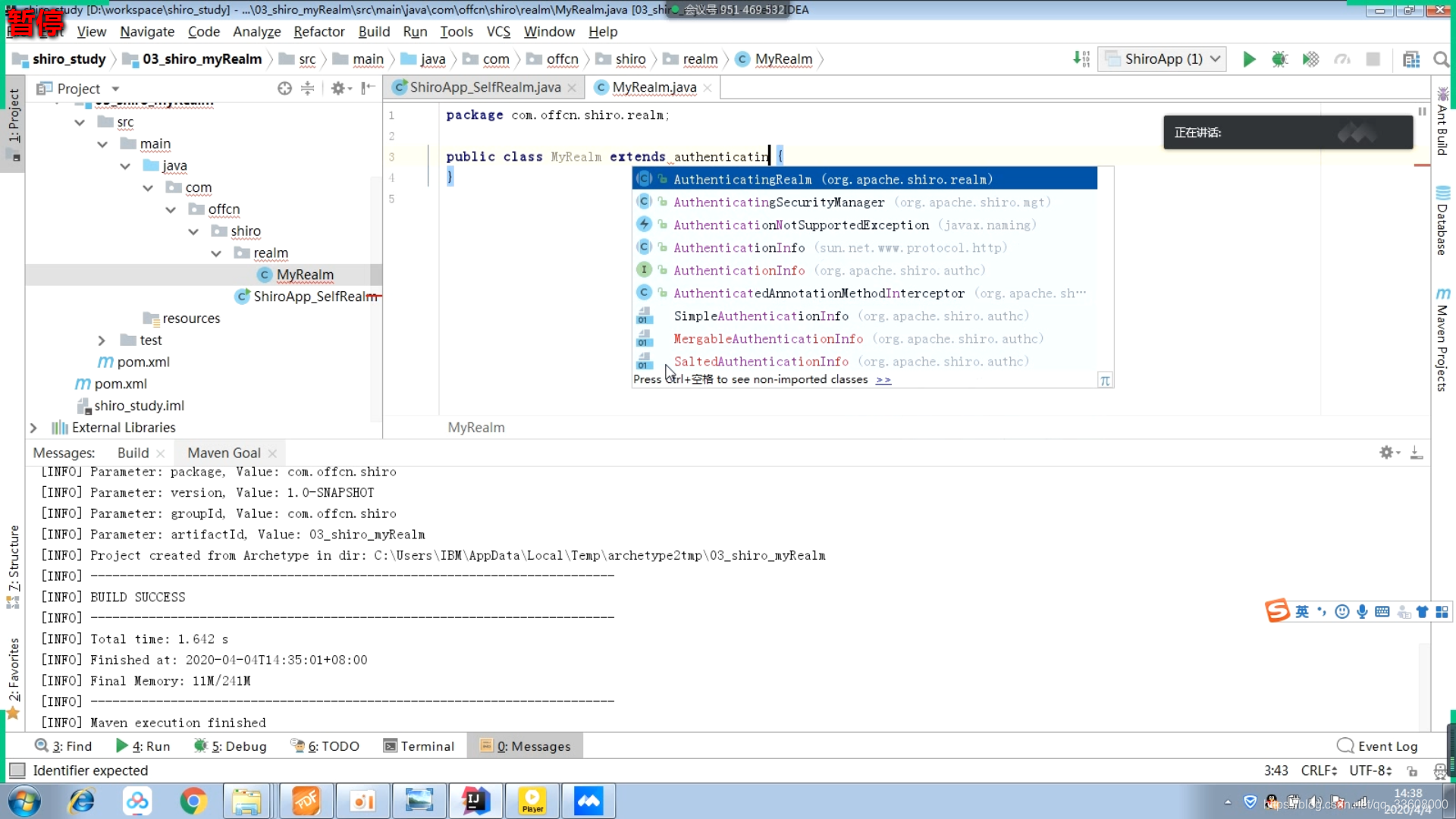Screen dimensions: 1456x819
Task: Select SimpleAuthenticationInfo completion suggestion
Action: pyautogui.click(x=864, y=315)
